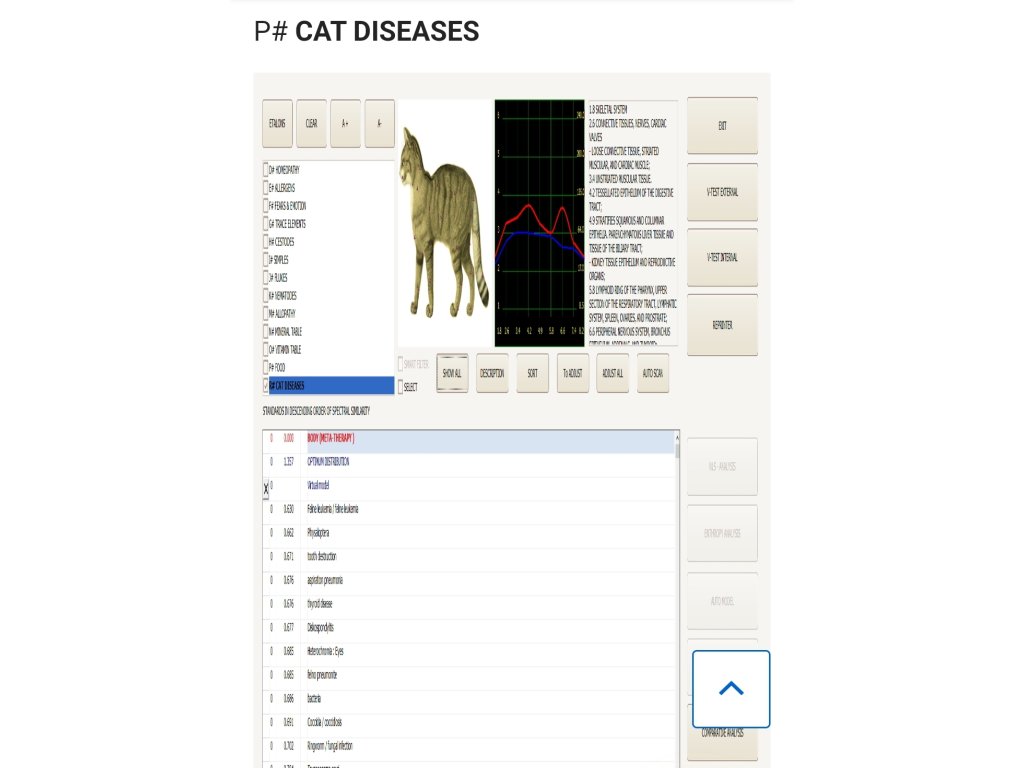This screenshot has height=768, width=1024.
Task: Check the I# SIMPLES checkbox
Action: pos(266,259)
